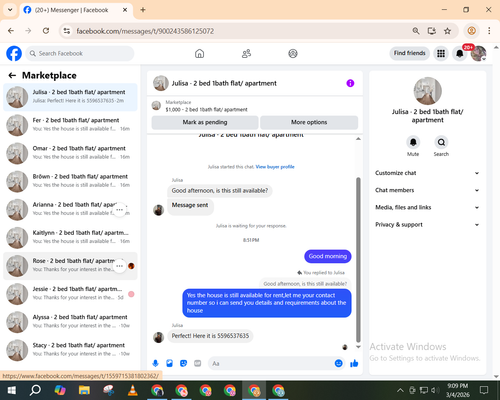The height and width of the screenshot is (400, 500).
Task: Open Windows Start menu
Action: (x=12, y=390)
